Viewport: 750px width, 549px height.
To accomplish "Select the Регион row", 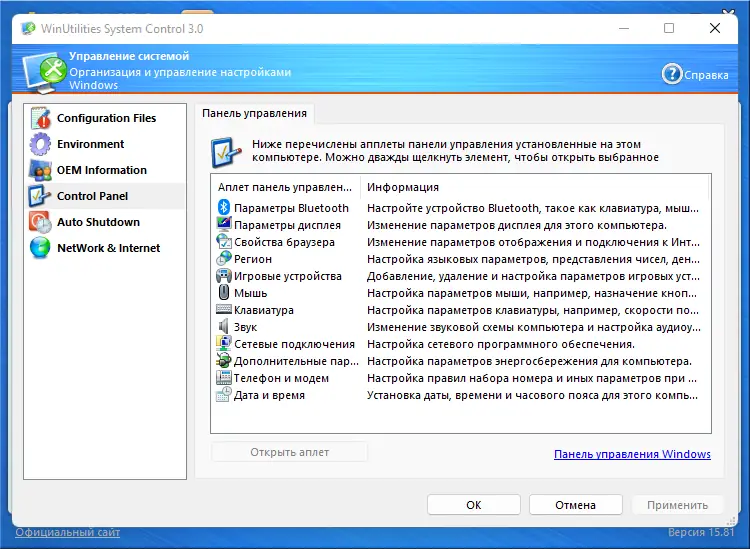I will pyautogui.click(x=460, y=259).
